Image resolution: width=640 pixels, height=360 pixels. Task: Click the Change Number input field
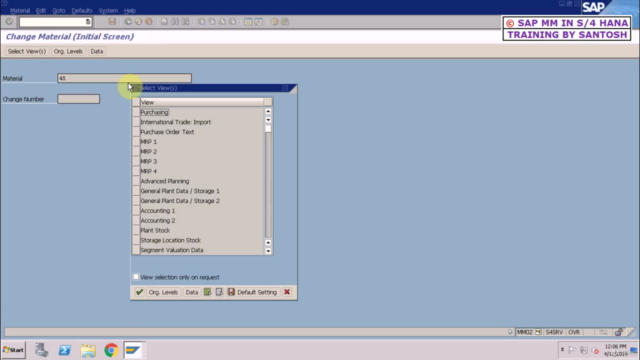point(78,99)
